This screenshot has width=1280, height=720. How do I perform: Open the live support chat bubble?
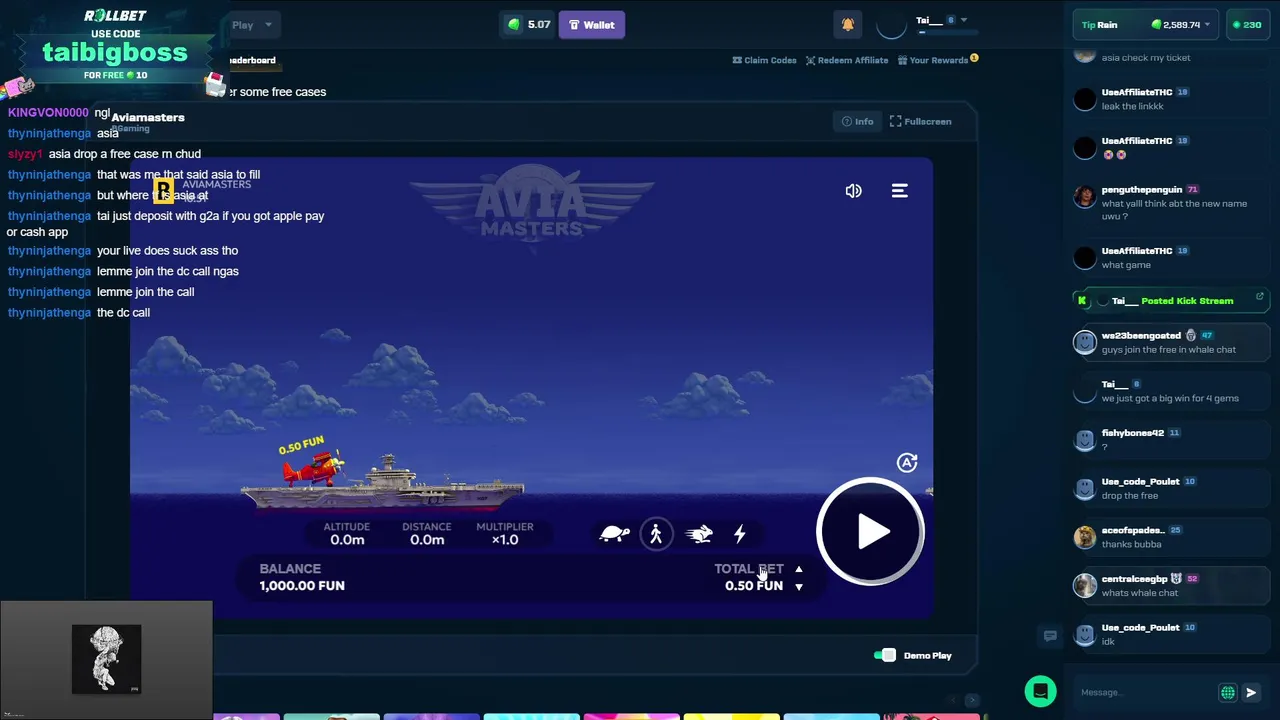1040,691
